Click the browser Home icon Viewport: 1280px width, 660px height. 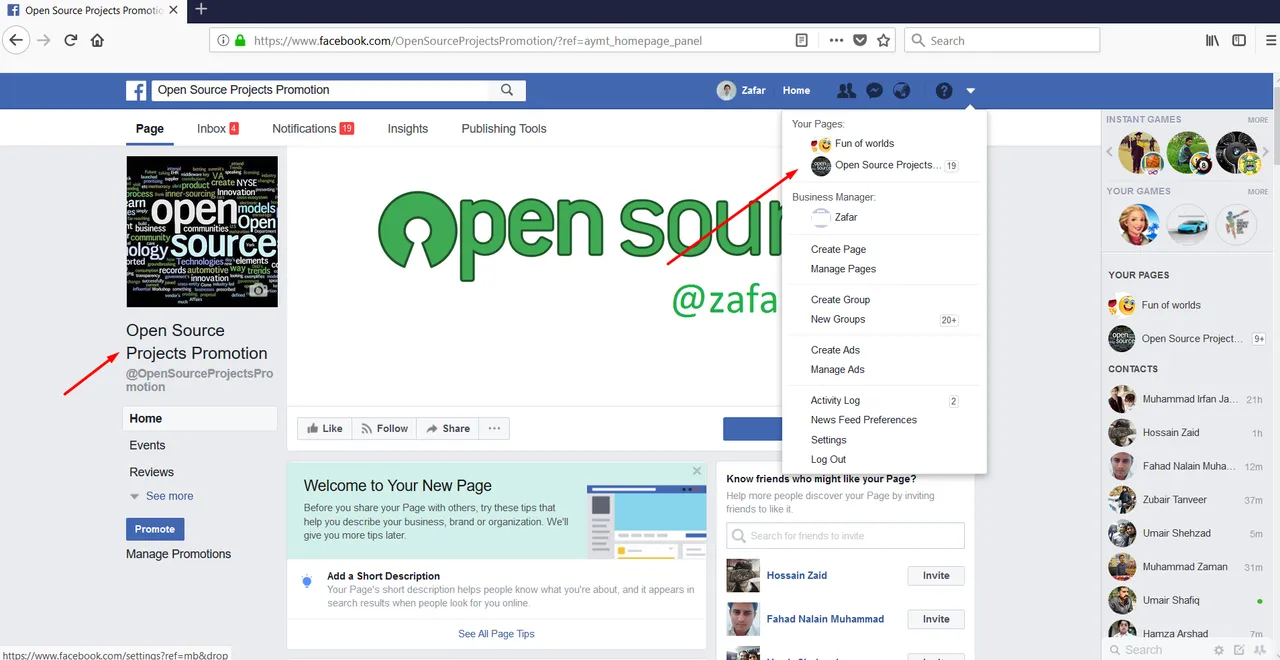tap(97, 40)
